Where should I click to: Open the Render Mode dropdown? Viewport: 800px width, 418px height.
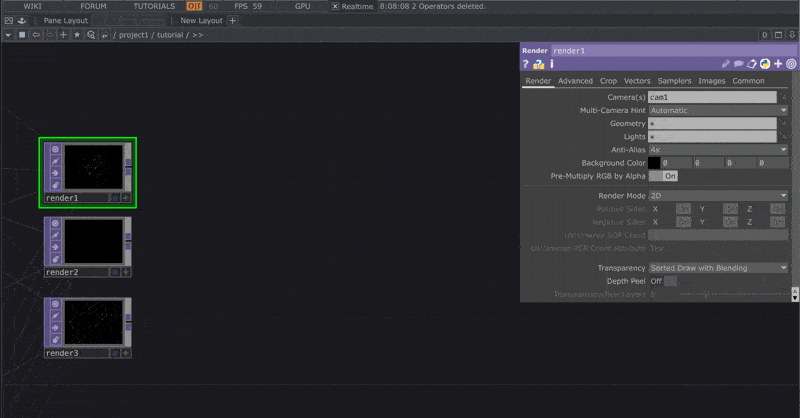pos(718,196)
